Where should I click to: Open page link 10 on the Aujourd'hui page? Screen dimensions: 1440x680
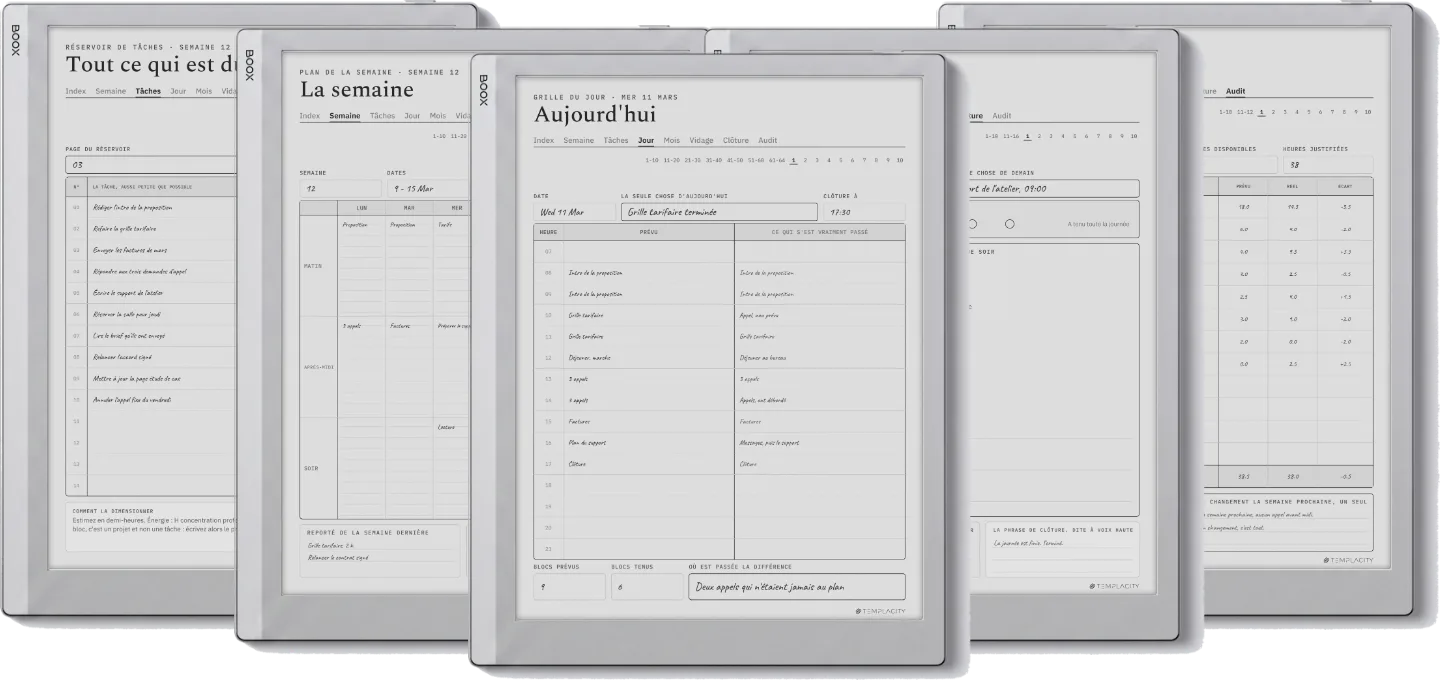(900, 160)
